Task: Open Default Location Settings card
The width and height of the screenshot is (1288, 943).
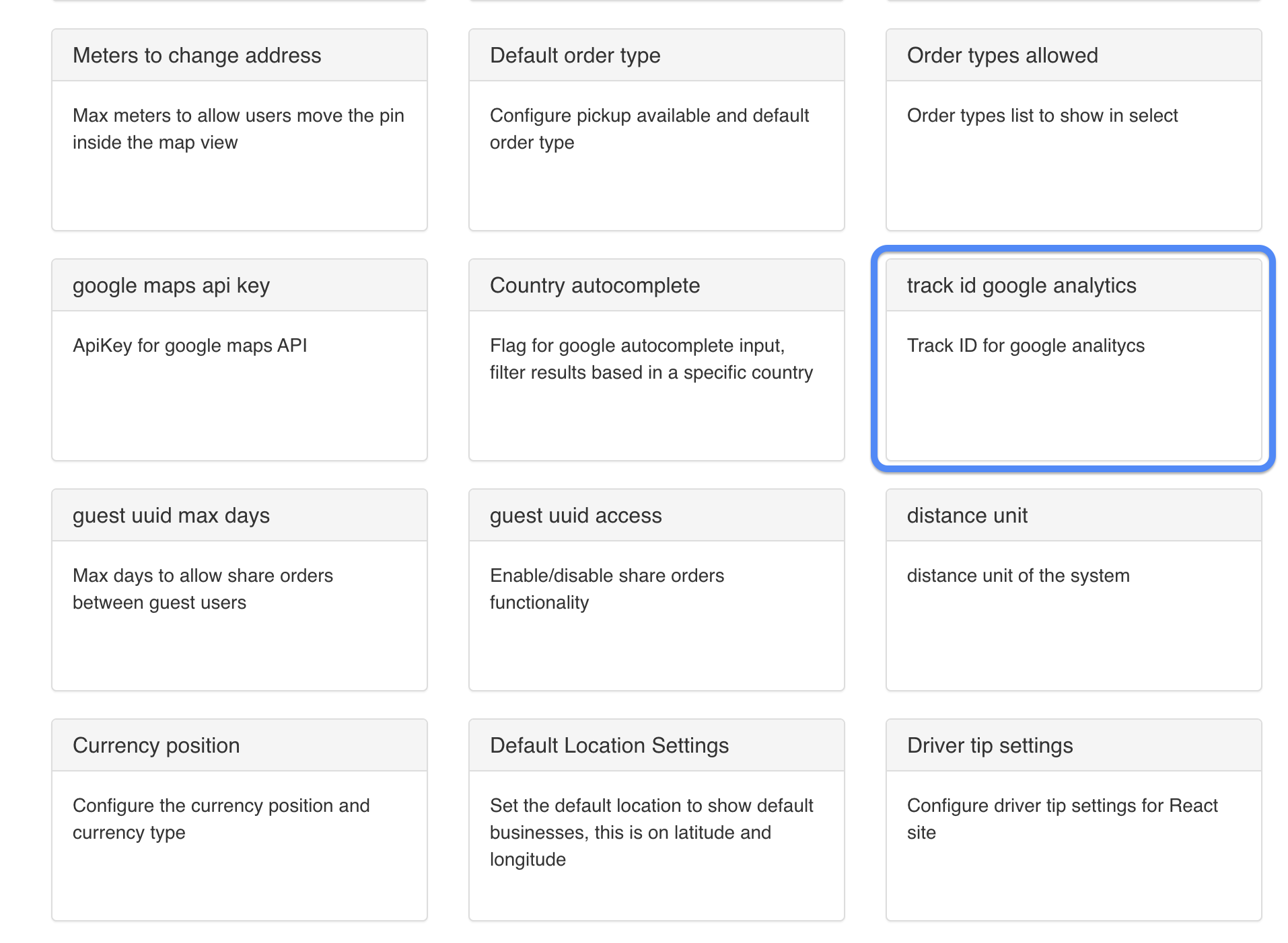Action: click(657, 820)
